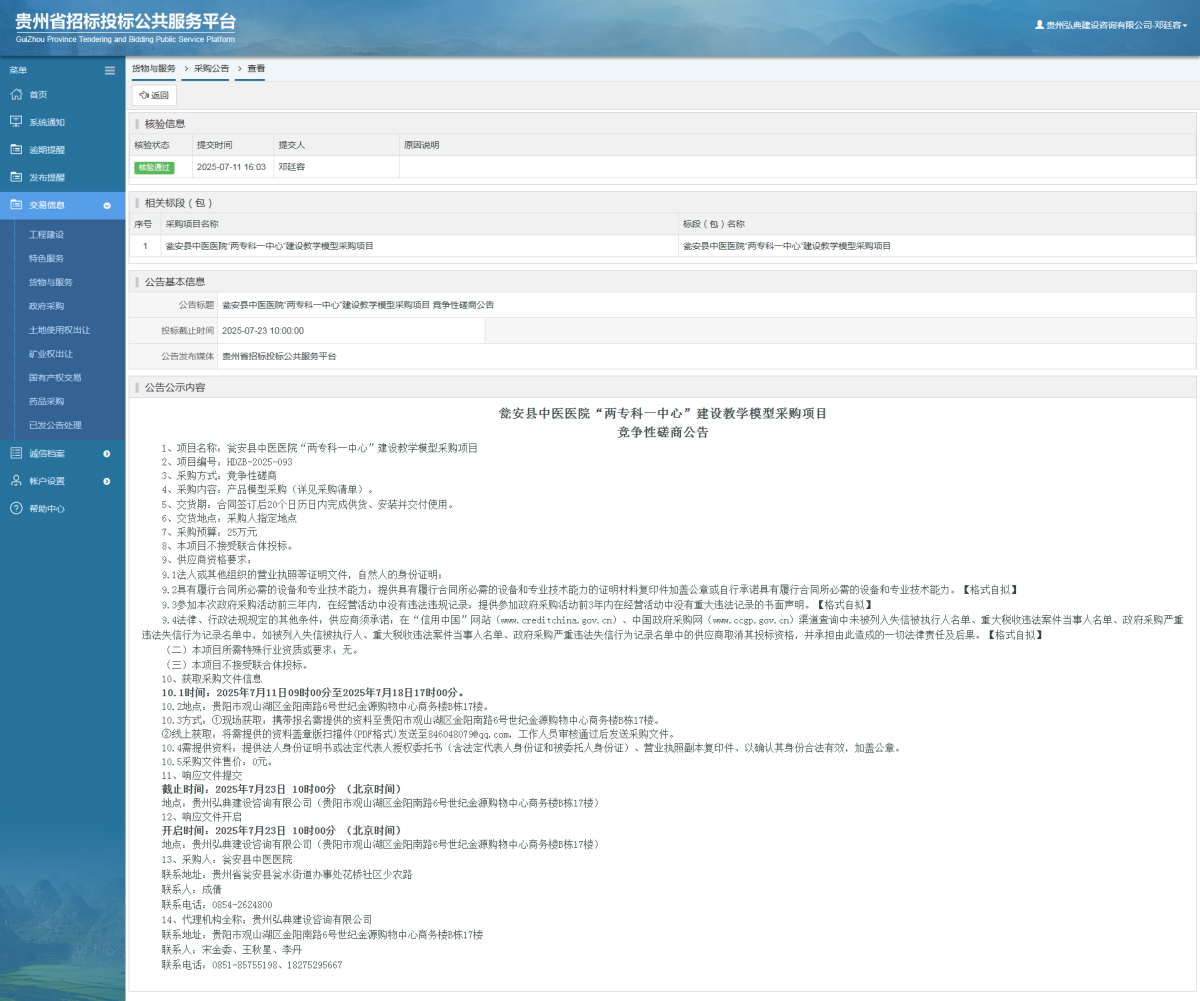Select 药品采购 in the sidebar submenu
The image size is (1200, 1001).
pos(46,401)
